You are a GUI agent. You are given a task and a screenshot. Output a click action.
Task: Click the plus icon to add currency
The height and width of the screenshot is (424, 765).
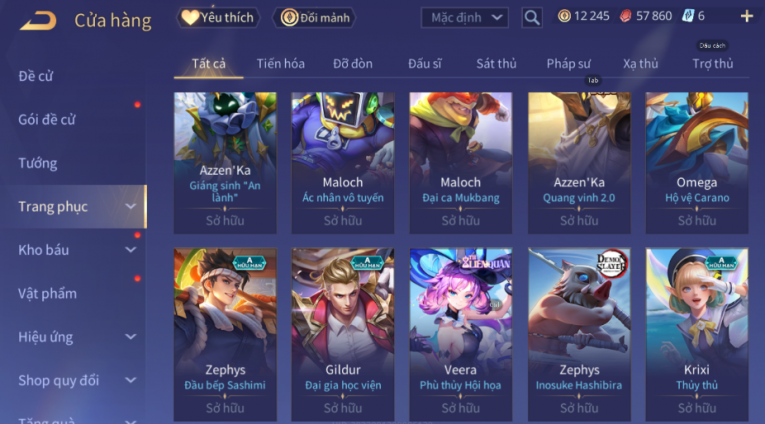(746, 17)
